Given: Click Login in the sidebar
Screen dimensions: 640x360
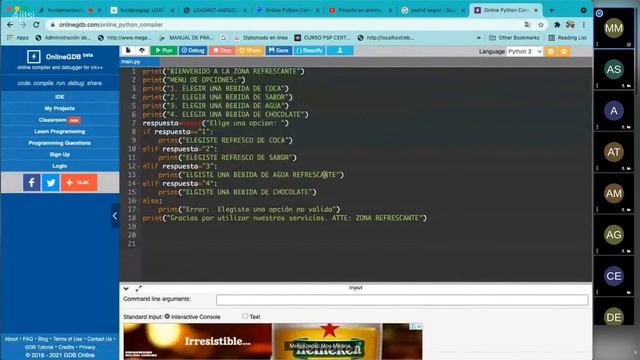Looking at the screenshot, I should 60,166.
